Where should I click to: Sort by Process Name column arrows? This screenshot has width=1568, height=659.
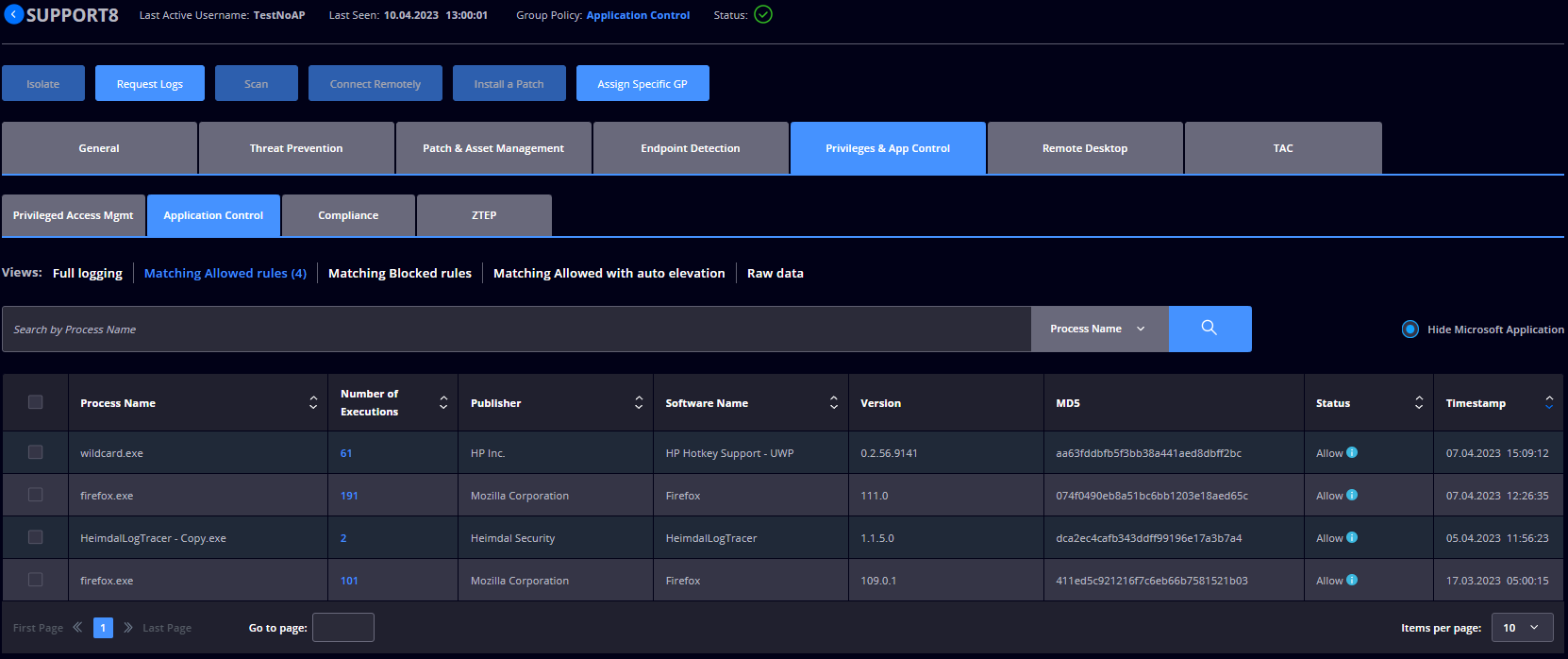tap(313, 402)
